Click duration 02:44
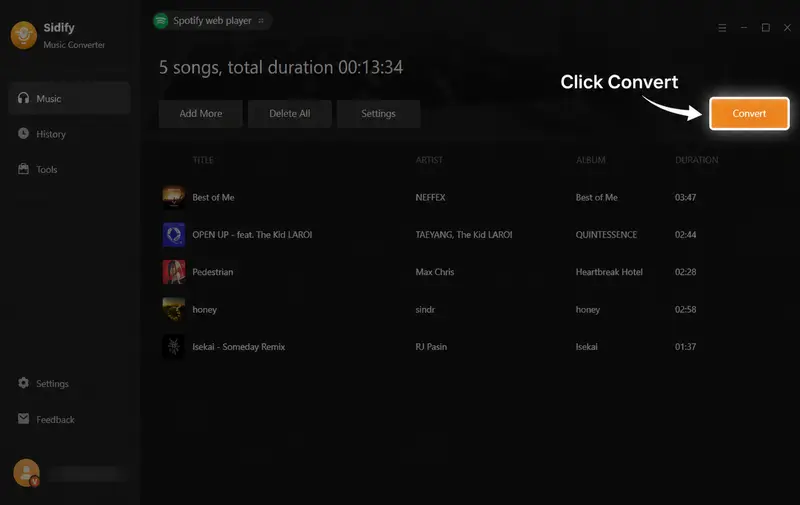 685,235
